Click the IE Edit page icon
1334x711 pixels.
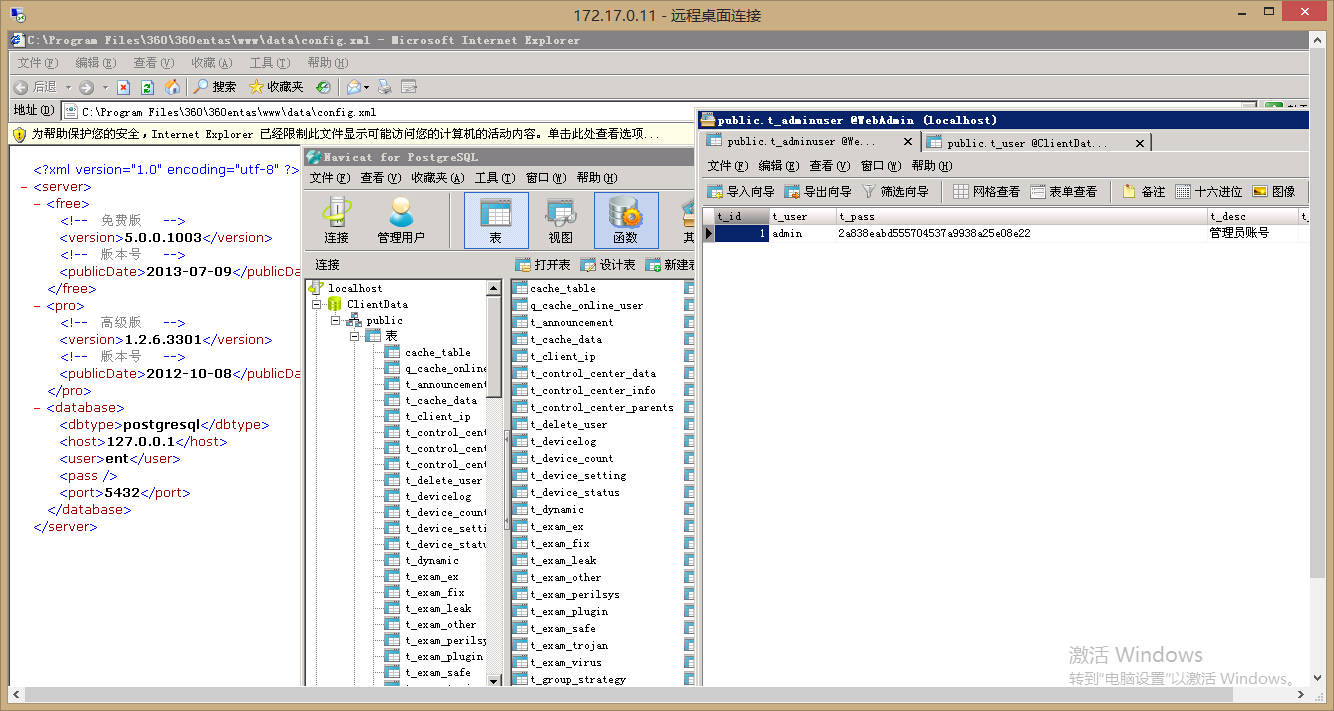pyautogui.click(x=409, y=87)
